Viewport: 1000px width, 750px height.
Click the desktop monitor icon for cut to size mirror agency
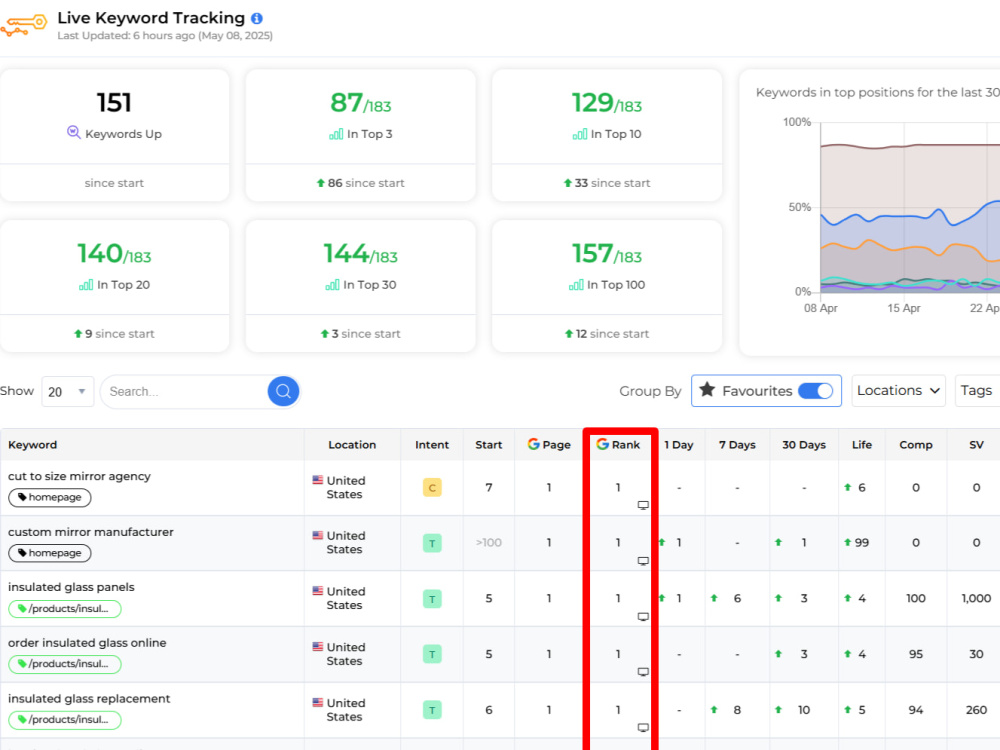(x=643, y=505)
